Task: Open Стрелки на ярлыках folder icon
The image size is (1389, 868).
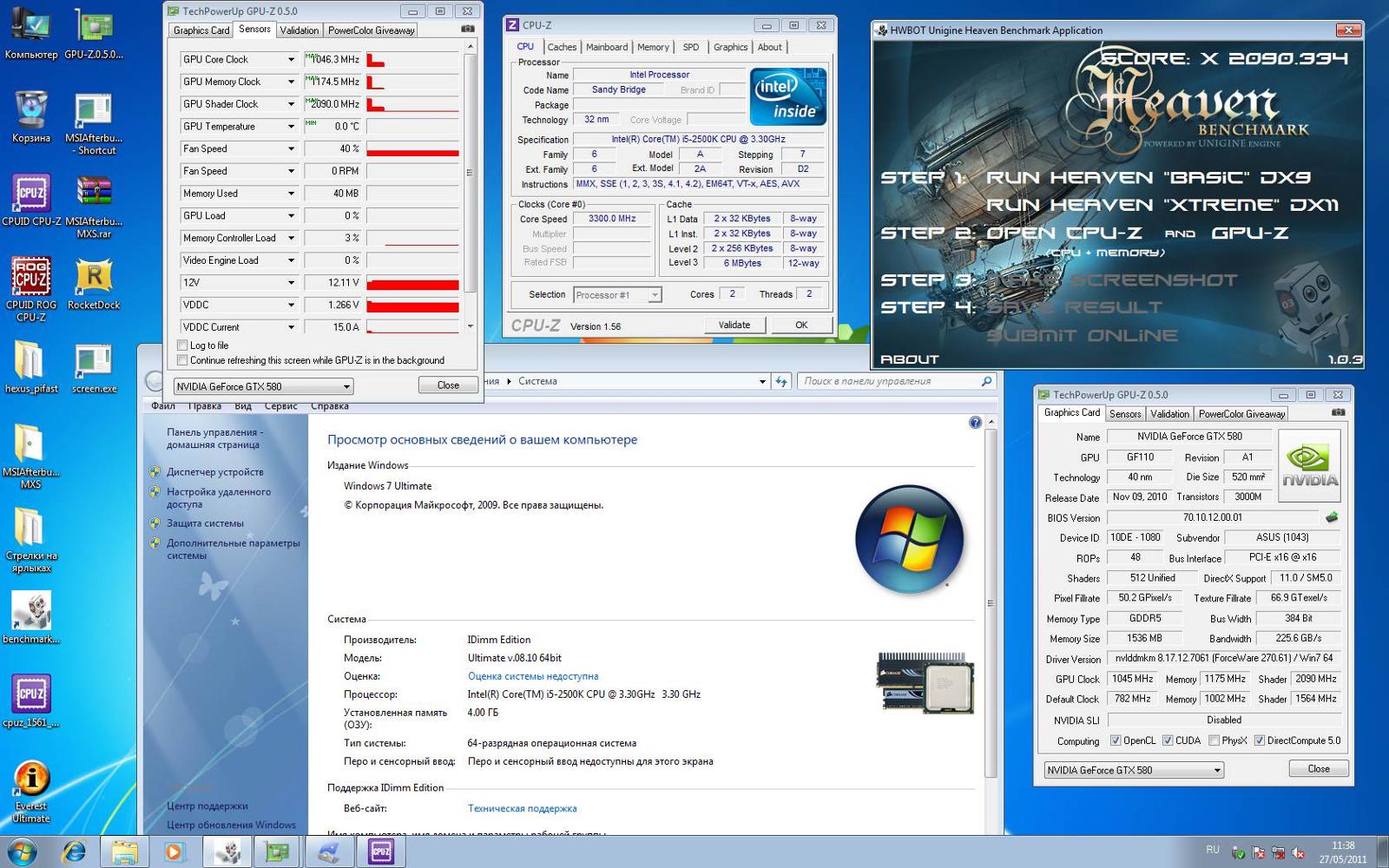Action: point(31,540)
